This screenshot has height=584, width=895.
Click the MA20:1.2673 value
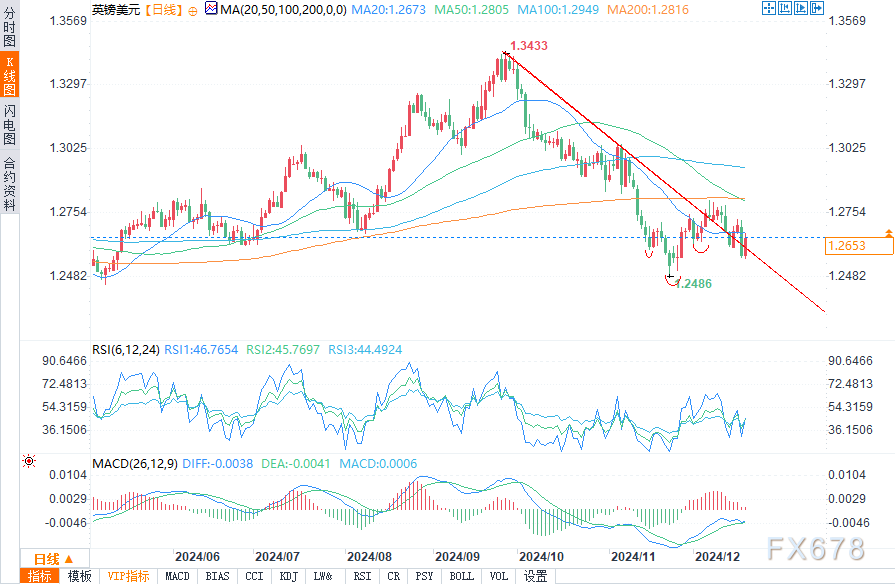388,10
